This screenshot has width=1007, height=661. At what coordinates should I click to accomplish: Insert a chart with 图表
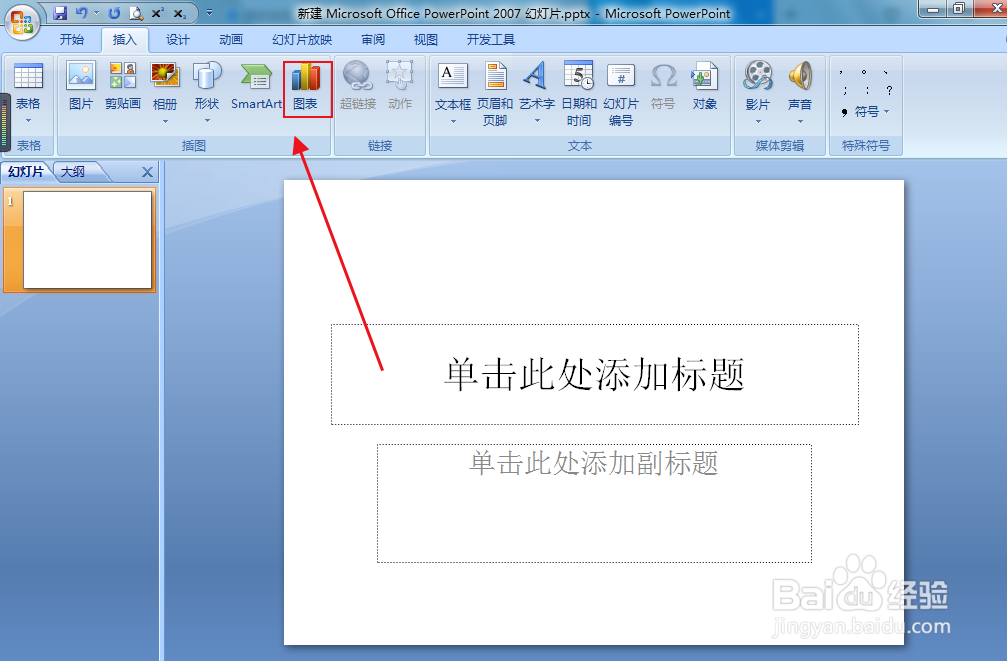306,88
